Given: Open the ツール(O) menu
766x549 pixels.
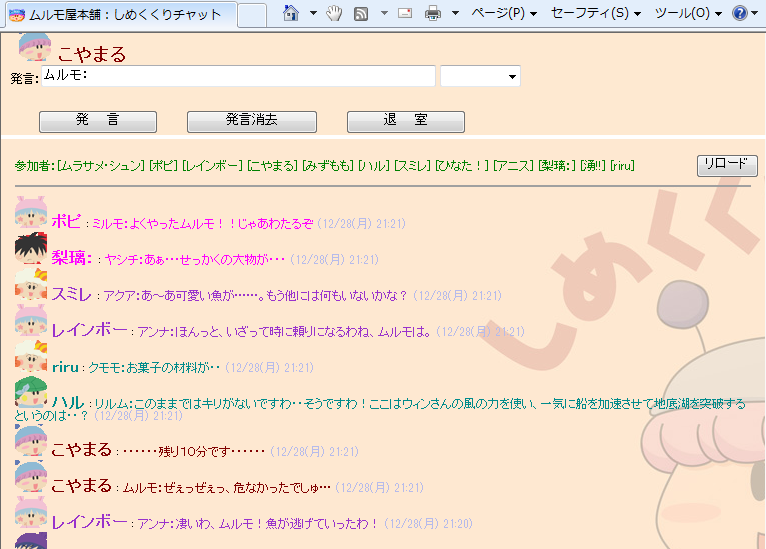Looking at the screenshot, I should point(688,14).
